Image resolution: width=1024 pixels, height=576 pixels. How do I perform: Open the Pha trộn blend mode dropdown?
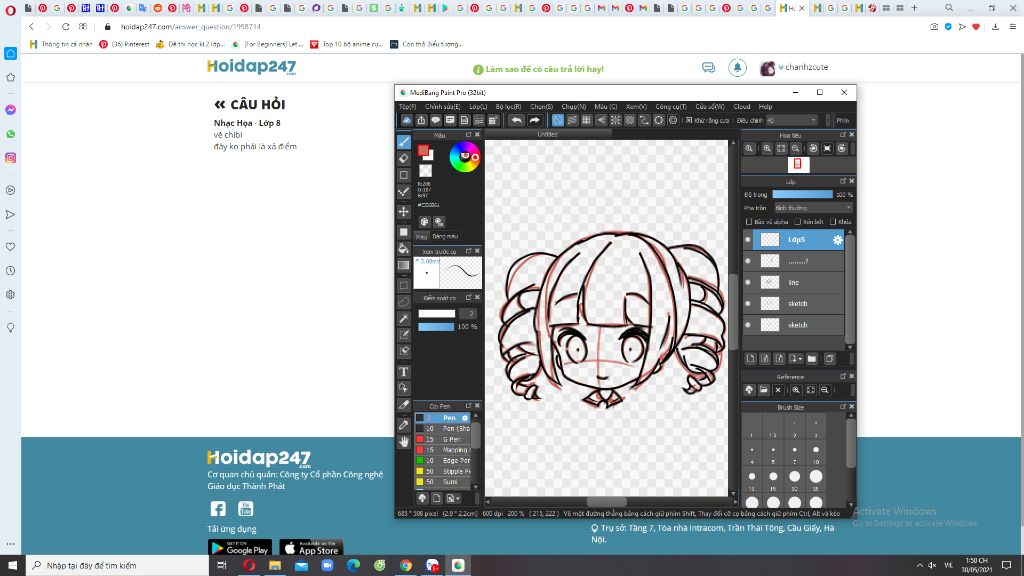tap(813, 208)
